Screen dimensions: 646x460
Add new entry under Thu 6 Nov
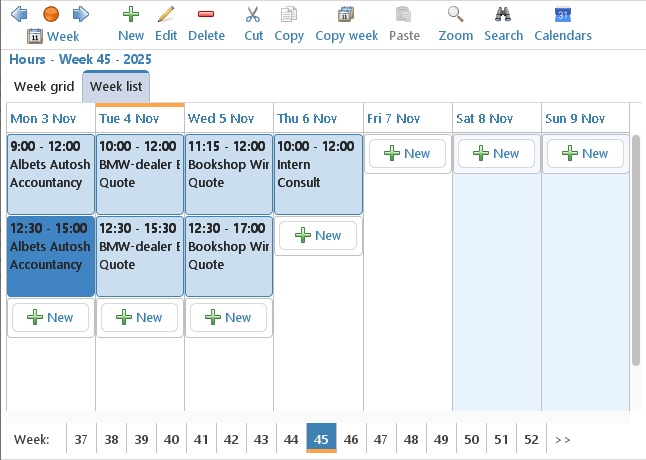[x=318, y=236]
